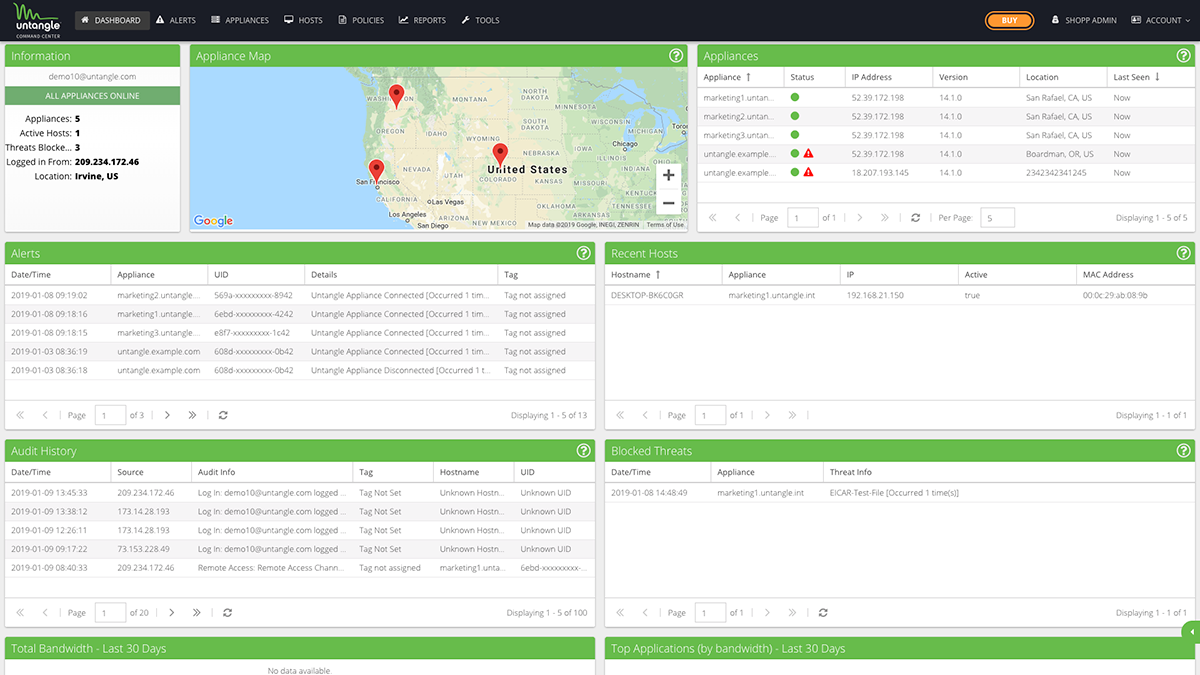Click warning icon on Boardman appliance row

pos(808,154)
